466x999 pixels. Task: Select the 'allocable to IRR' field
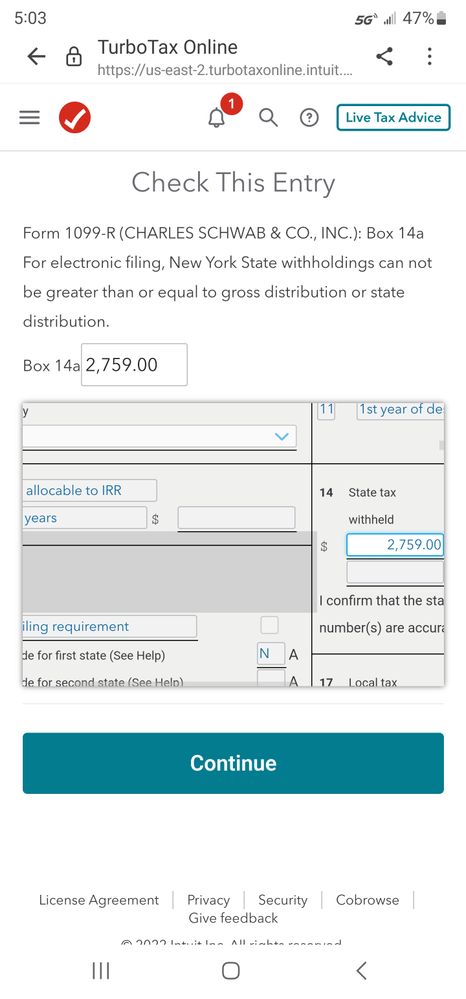tap(89, 491)
